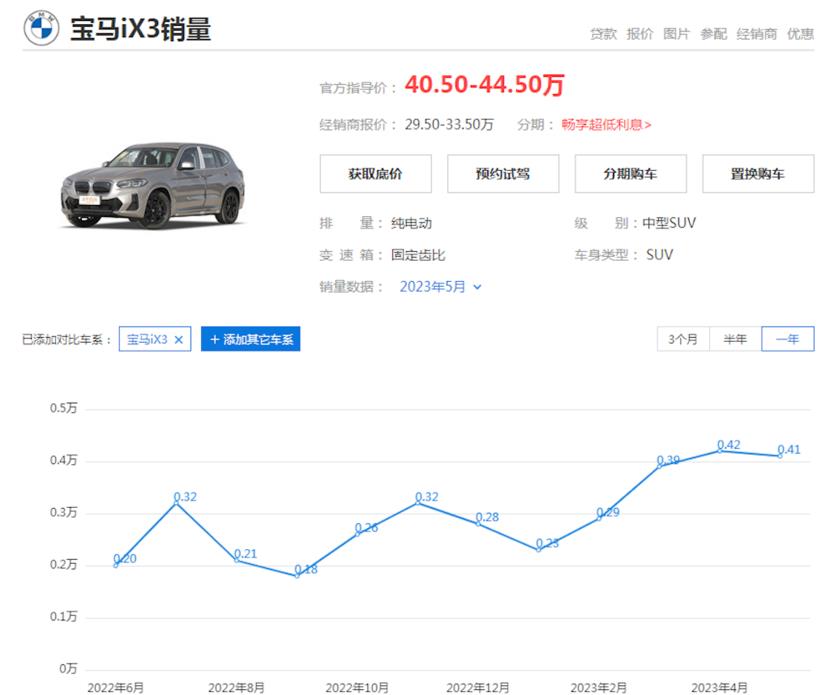This screenshot has width=830, height=695.
Task: Click the 0.26 data point
Action: tap(357, 534)
